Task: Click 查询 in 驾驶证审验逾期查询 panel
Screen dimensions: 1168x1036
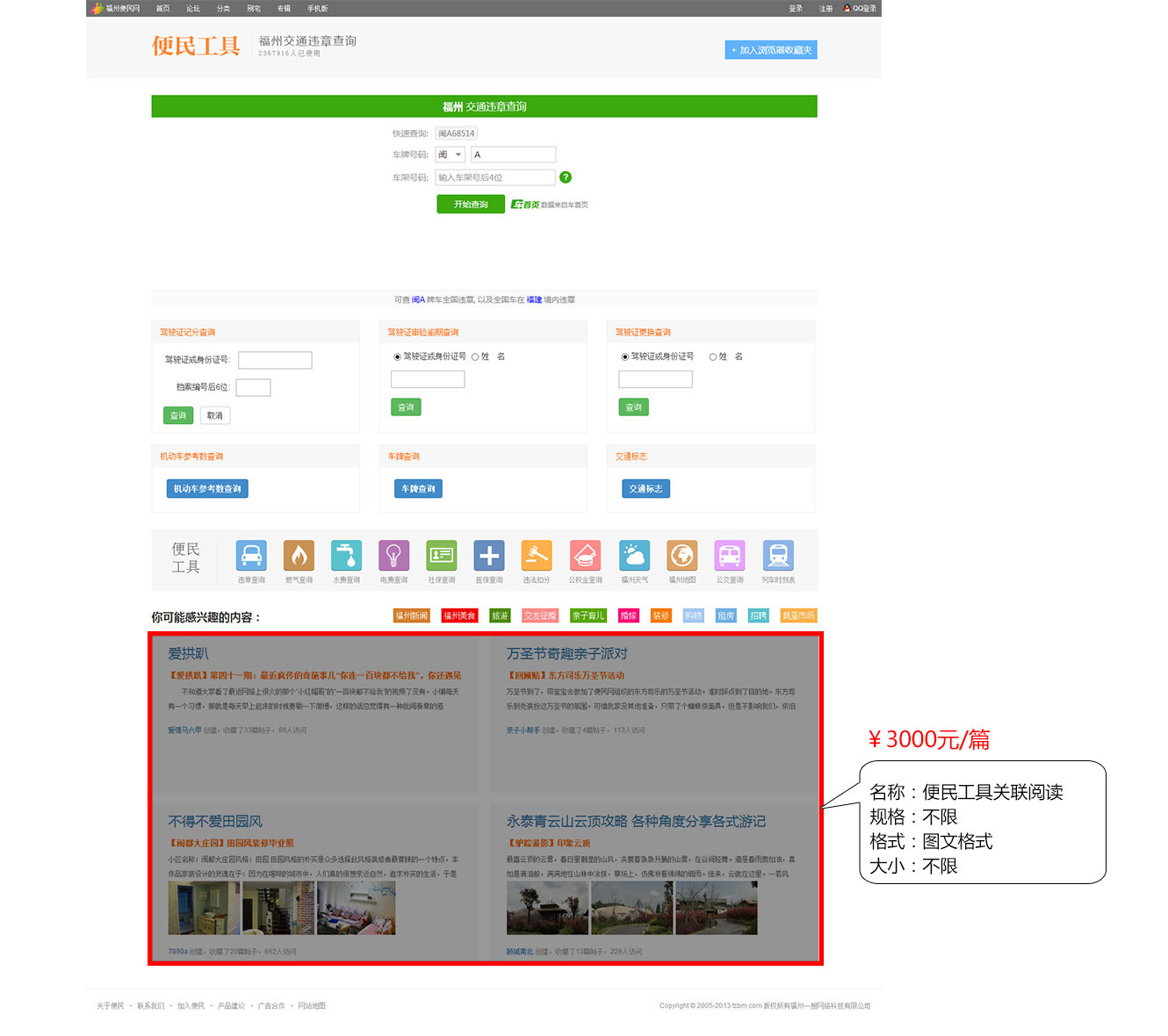Action: [406, 407]
